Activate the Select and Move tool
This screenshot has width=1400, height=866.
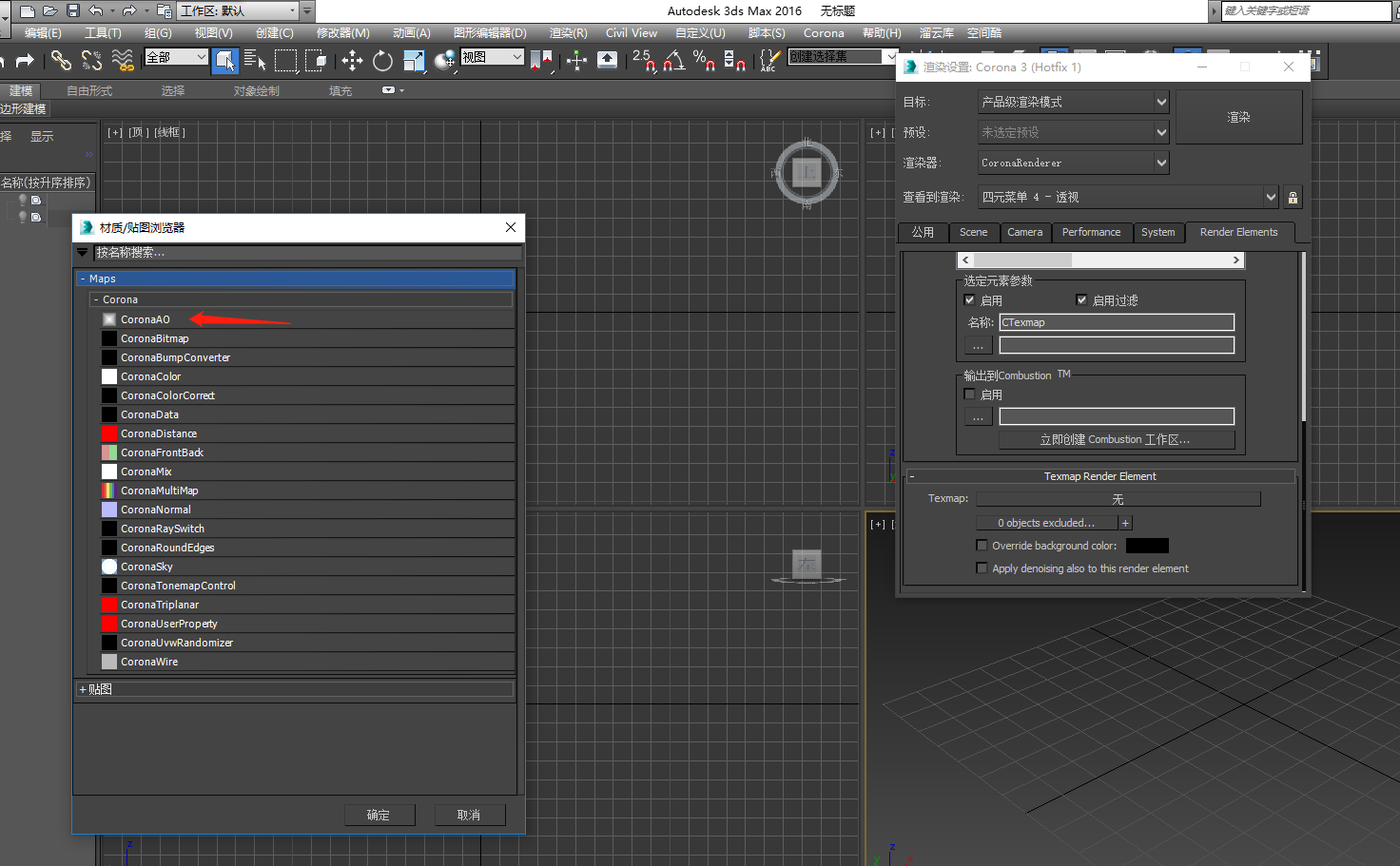352,61
